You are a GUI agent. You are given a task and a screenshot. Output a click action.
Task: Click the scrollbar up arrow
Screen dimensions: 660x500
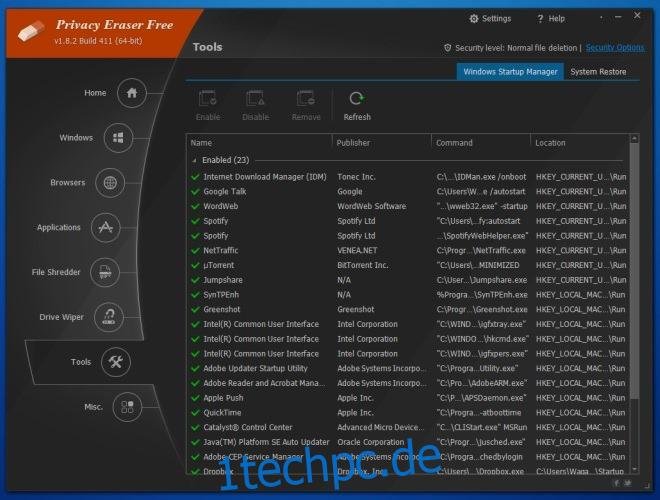[x=634, y=138]
